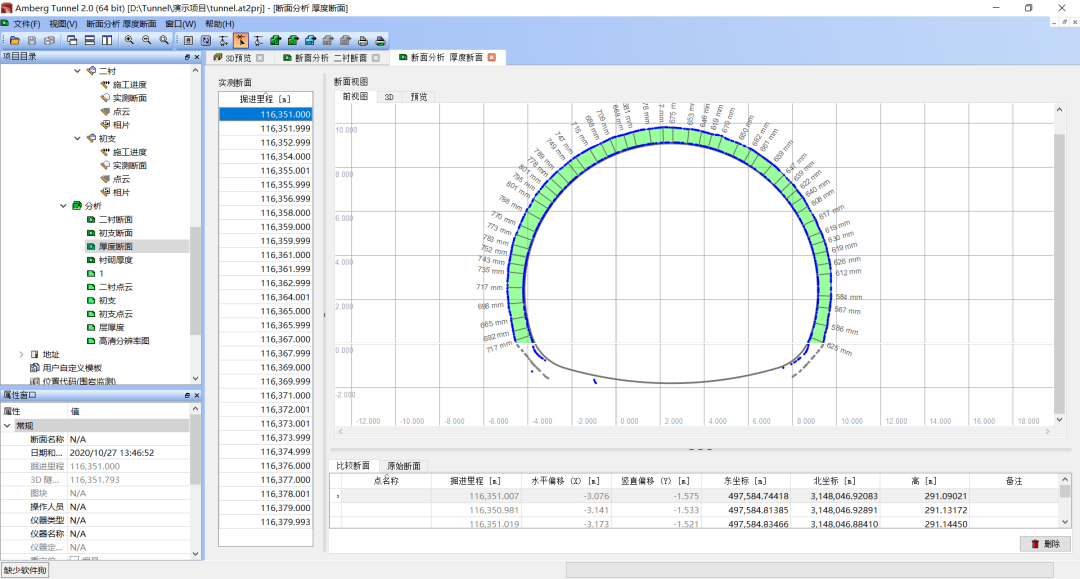Open the 文件(F) menu

click(26, 24)
